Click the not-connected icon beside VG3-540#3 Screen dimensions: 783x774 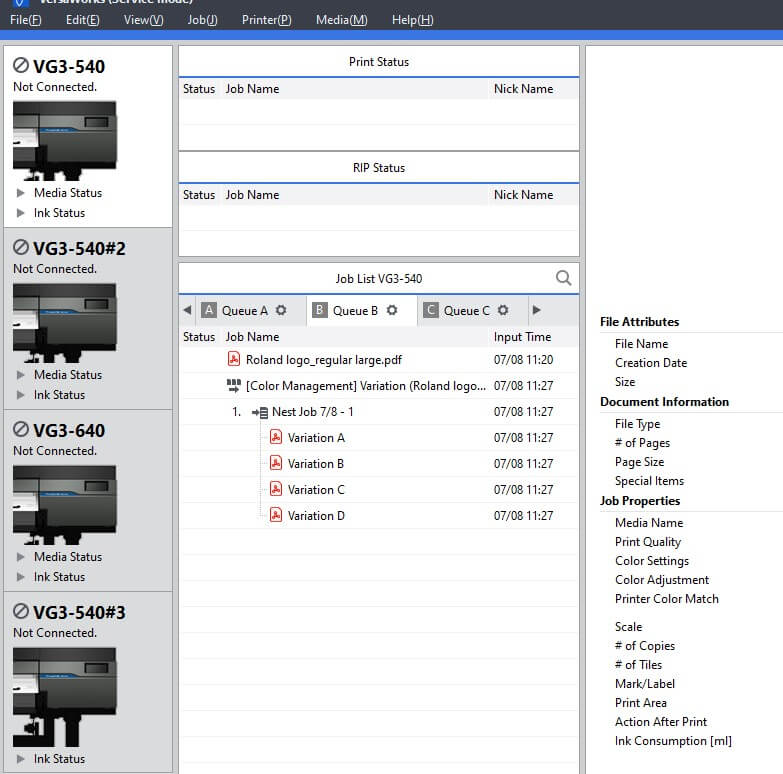coord(21,611)
